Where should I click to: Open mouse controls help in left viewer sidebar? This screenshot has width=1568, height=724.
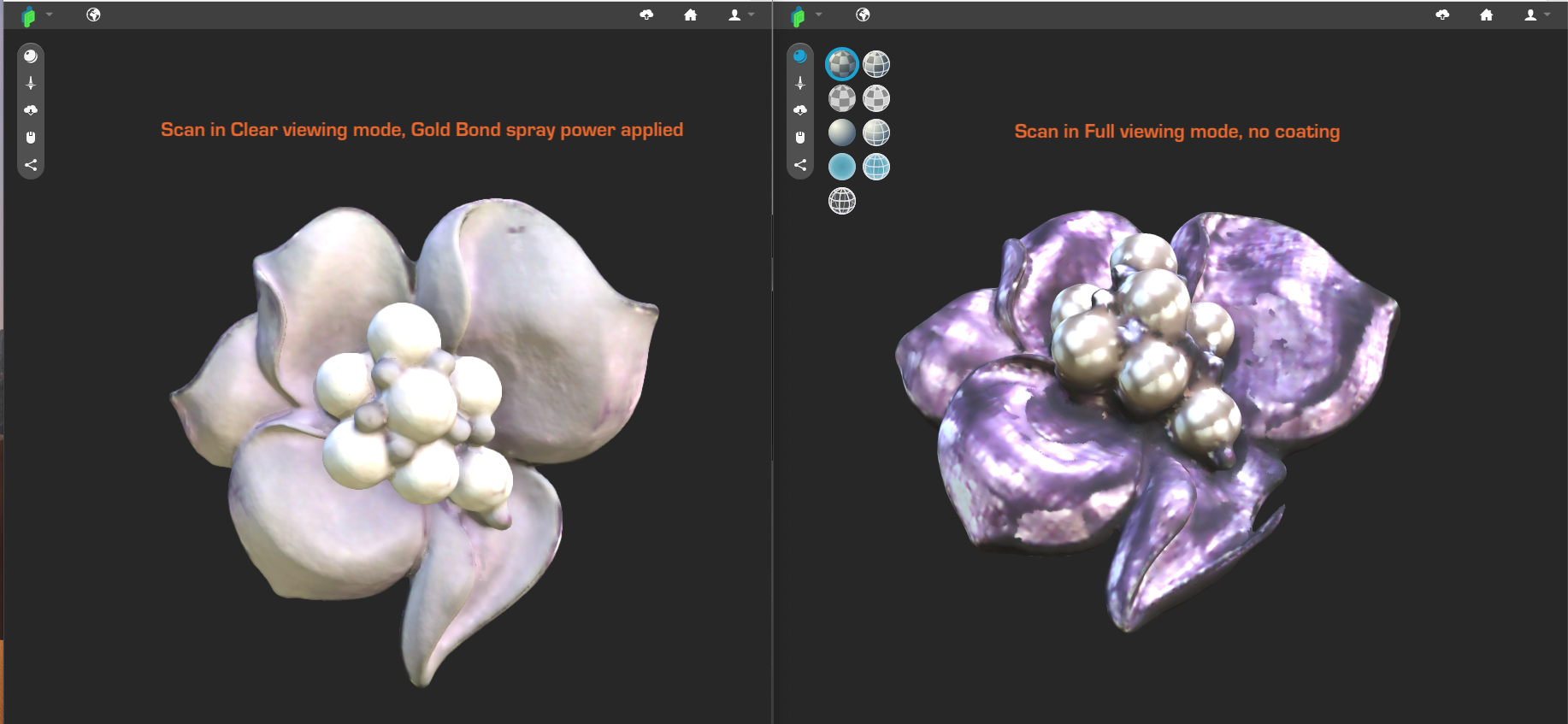[x=31, y=138]
